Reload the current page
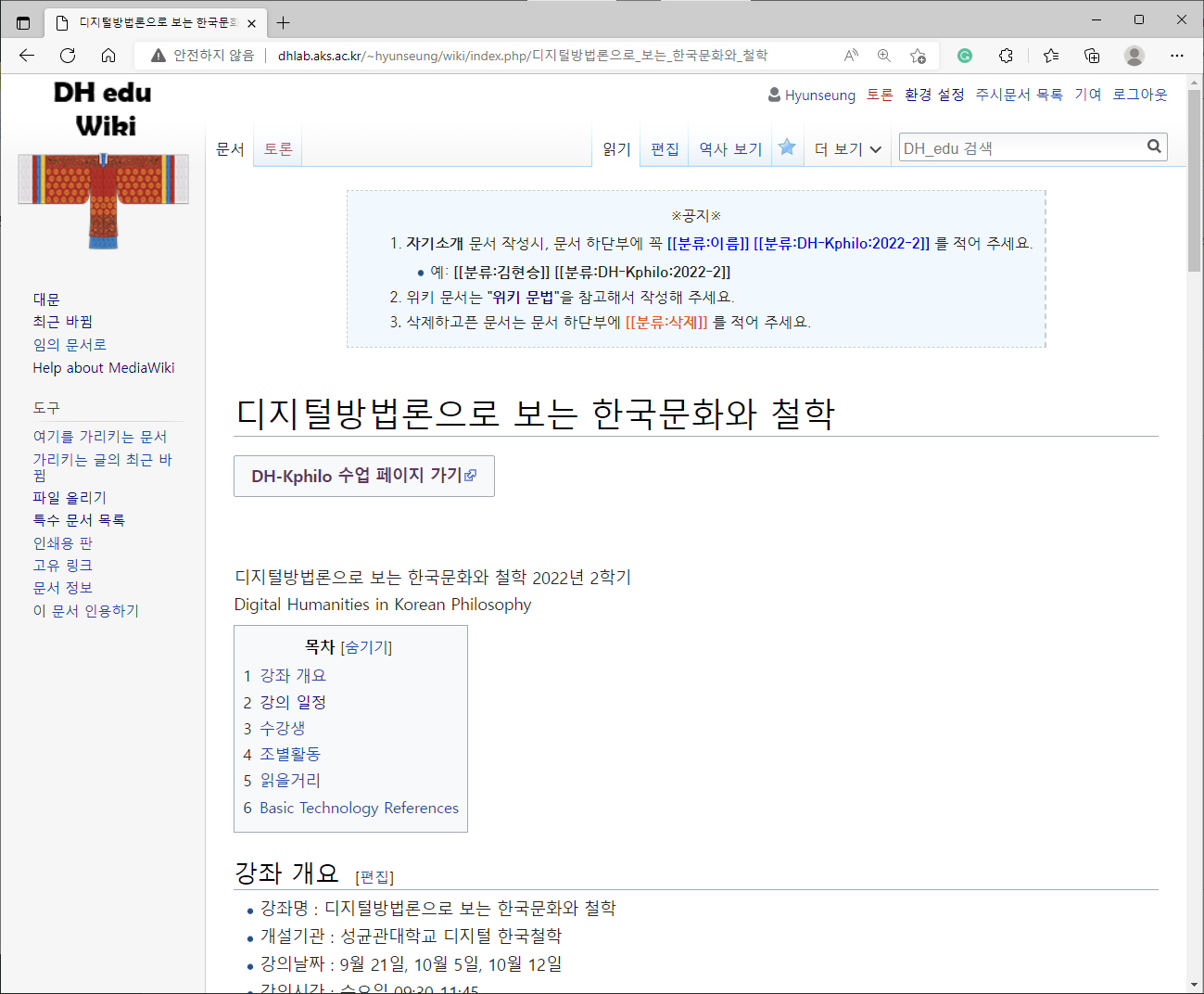 pyautogui.click(x=68, y=56)
